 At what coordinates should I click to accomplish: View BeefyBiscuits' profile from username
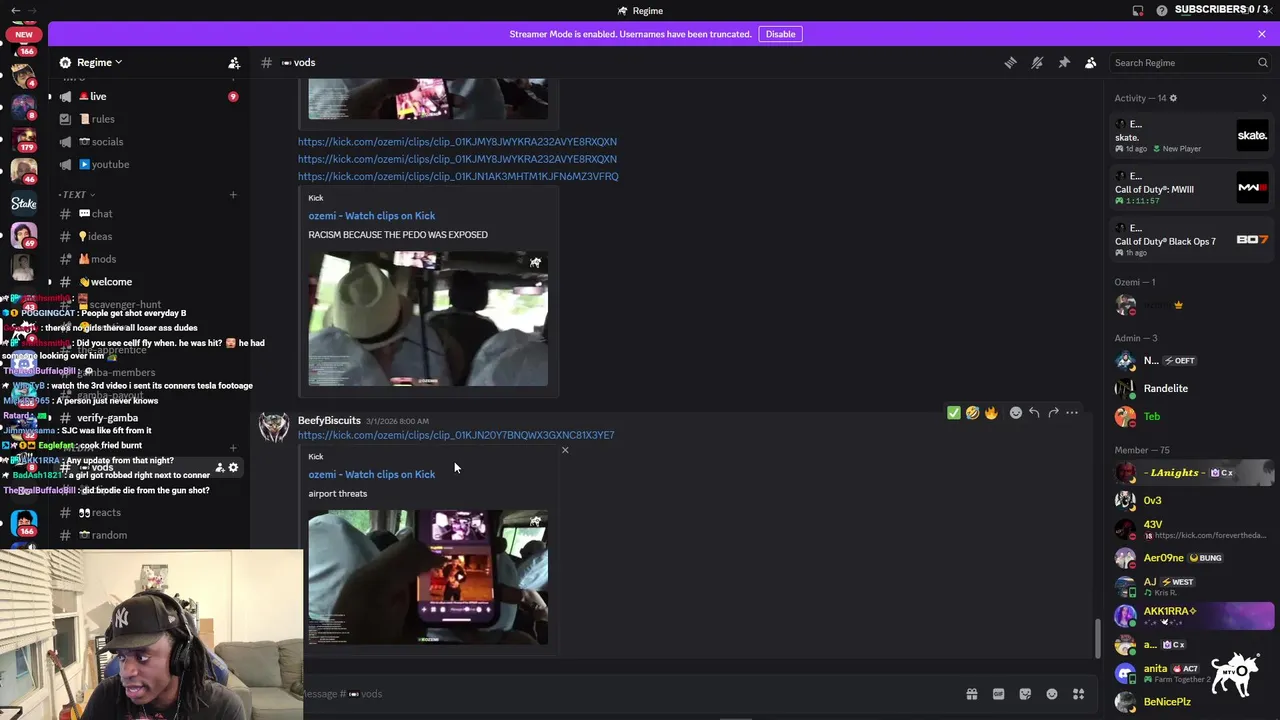click(x=329, y=420)
